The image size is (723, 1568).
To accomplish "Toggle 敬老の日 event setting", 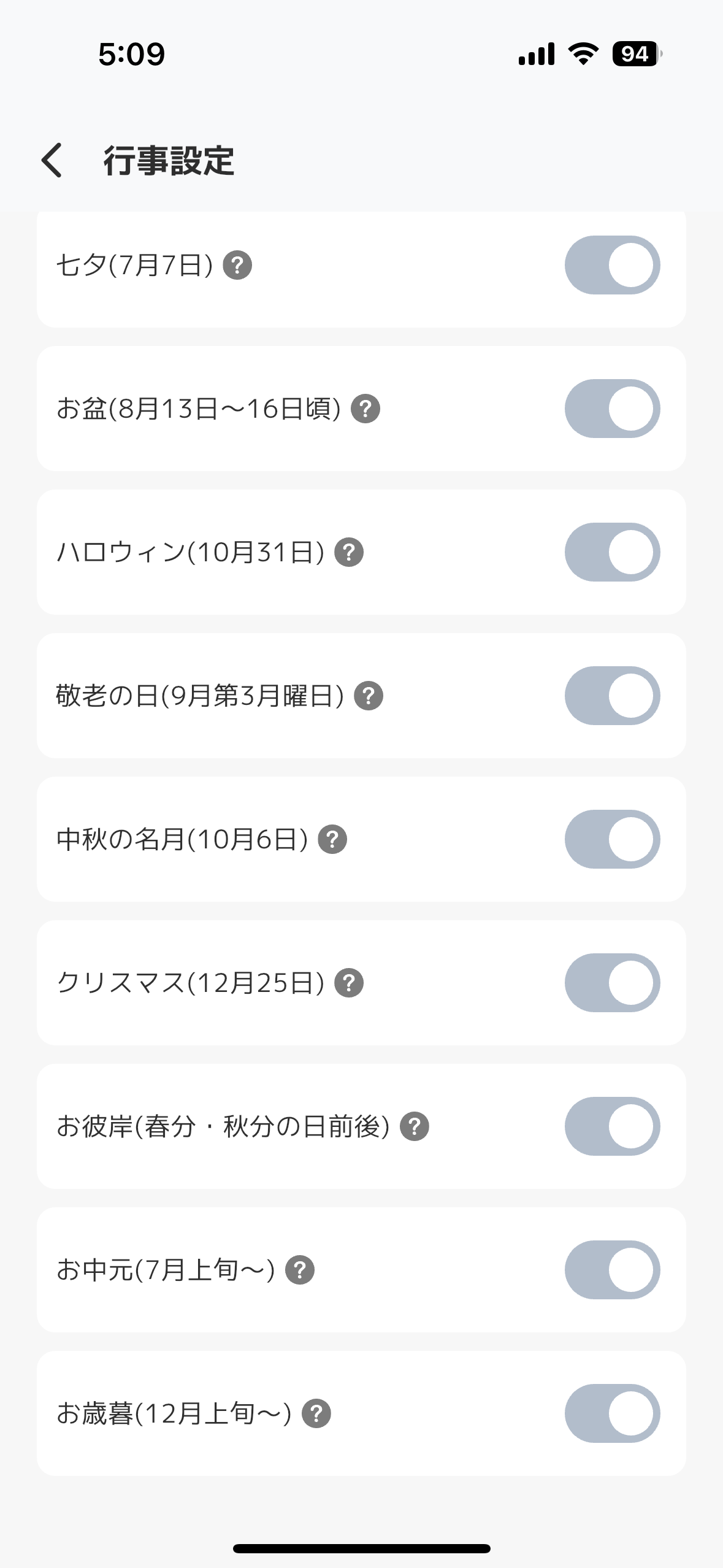I will point(612,696).
